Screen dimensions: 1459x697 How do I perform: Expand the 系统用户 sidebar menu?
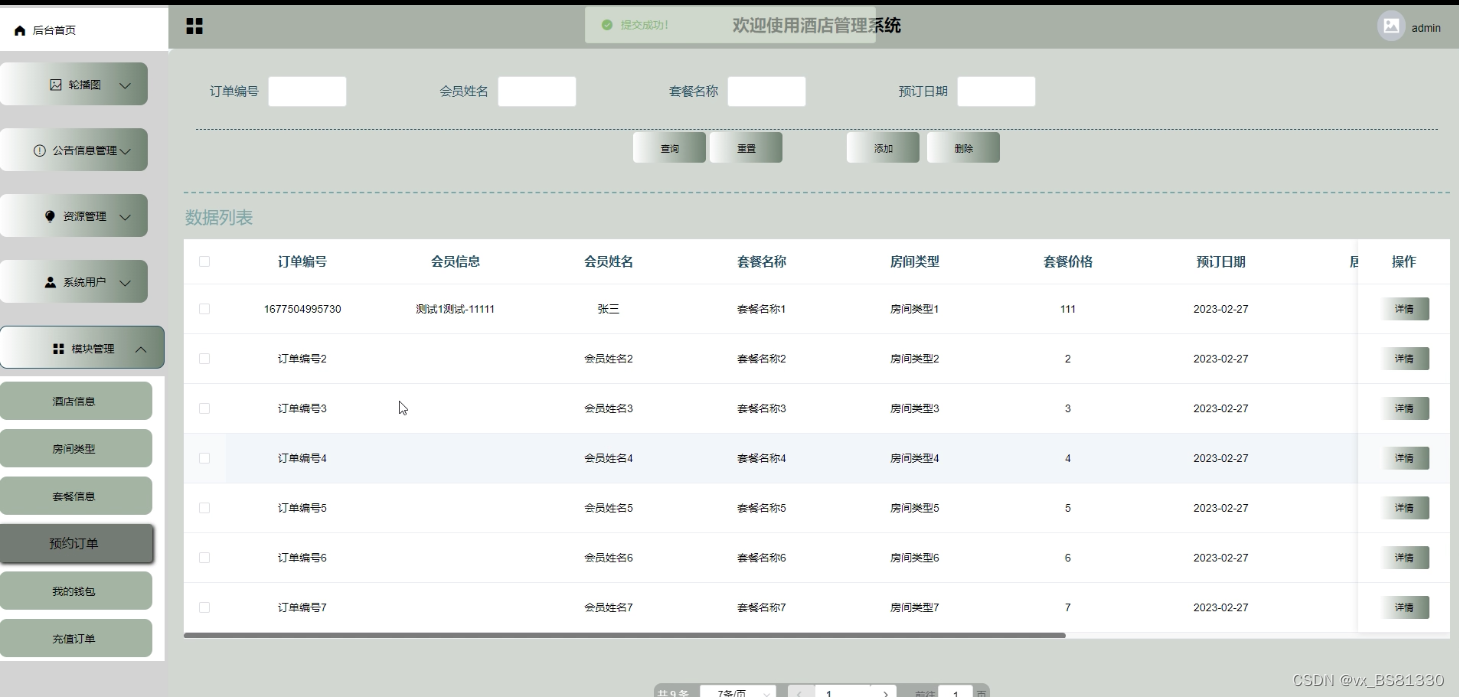(74, 282)
